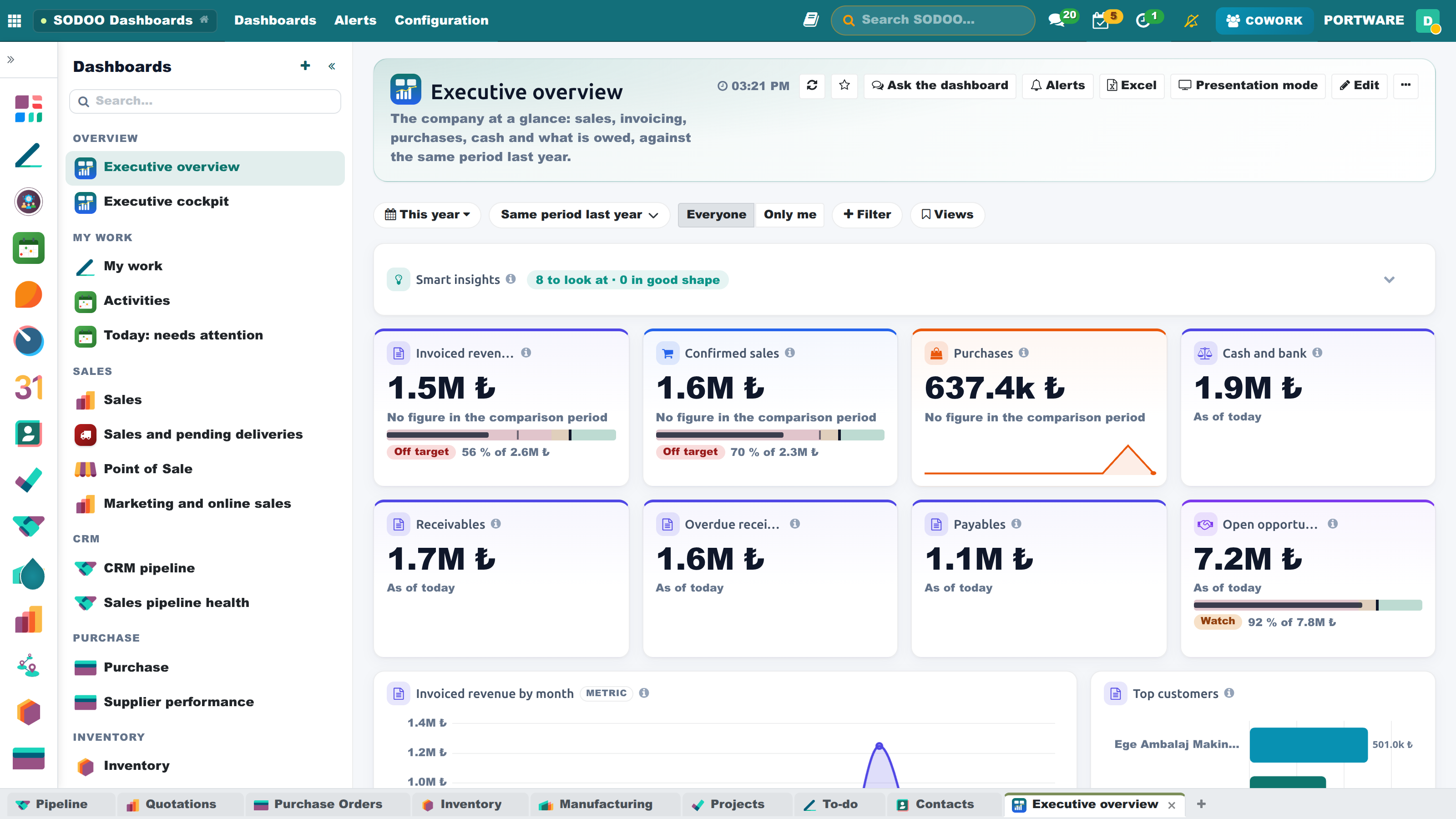Screen dimensions: 1456x819
Task: Switch to the Purchase Orders bottom tab
Action: coord(328,804)
